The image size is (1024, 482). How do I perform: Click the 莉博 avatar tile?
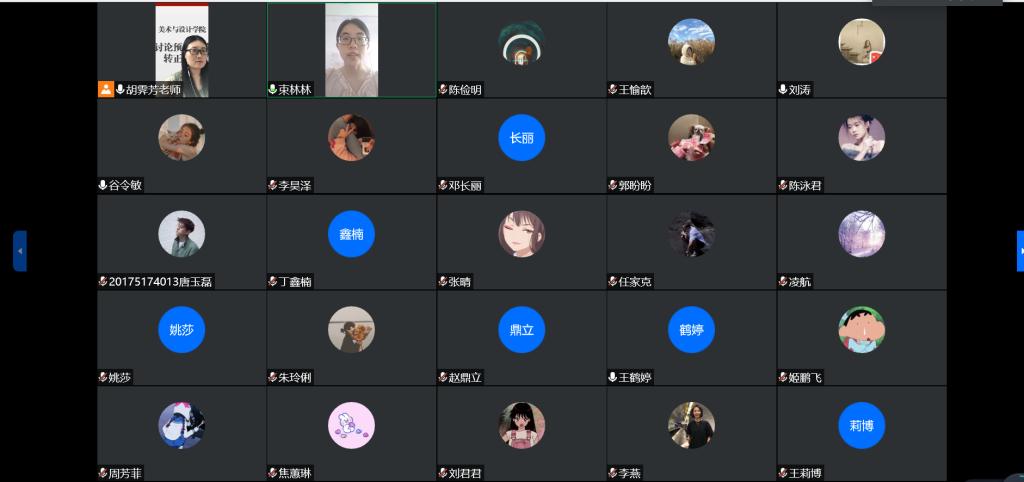click(861, 425)
